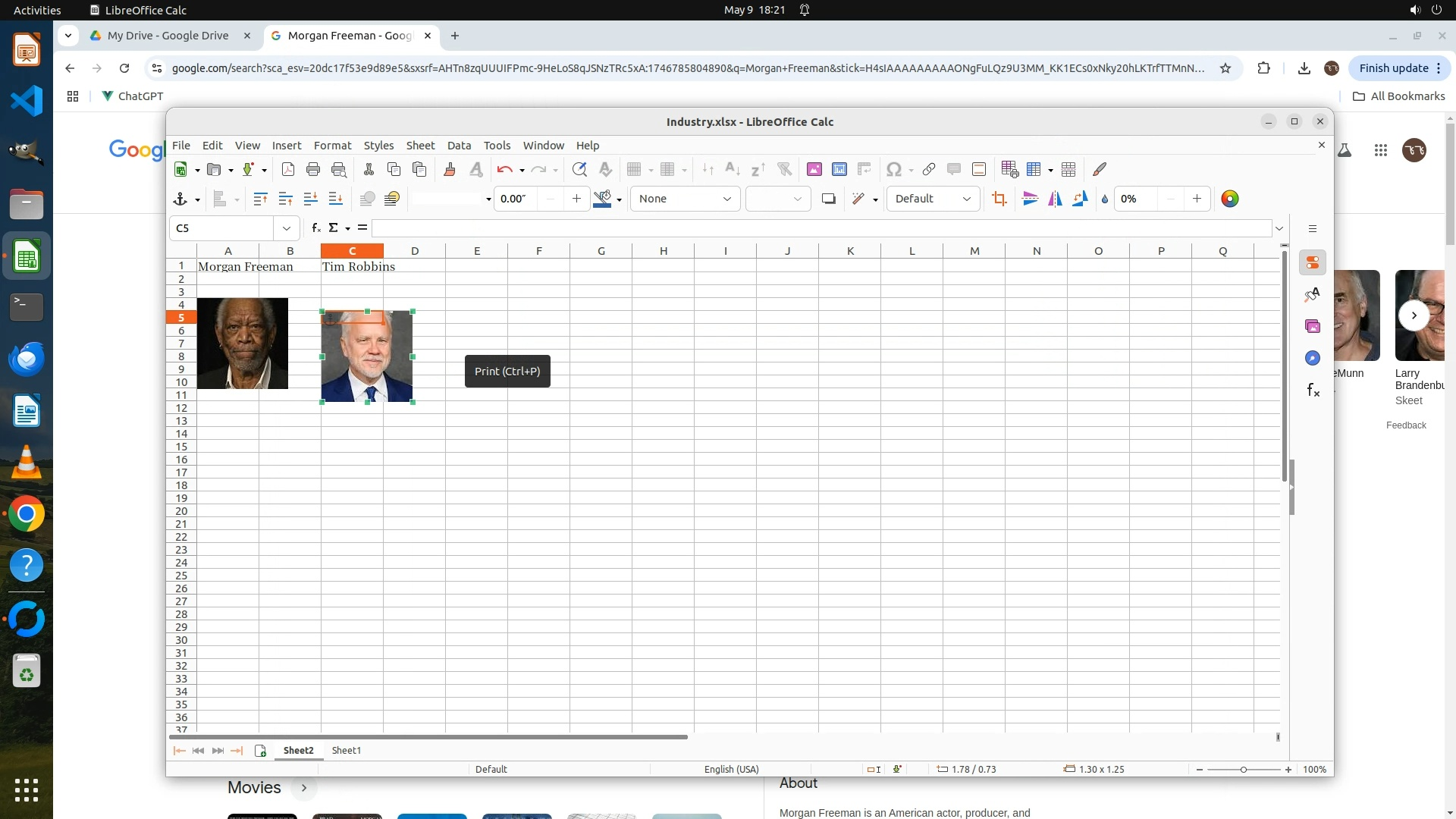Click Insert Image toolbar icon
Screen dimensions: 1456x819
pos(814,170)
